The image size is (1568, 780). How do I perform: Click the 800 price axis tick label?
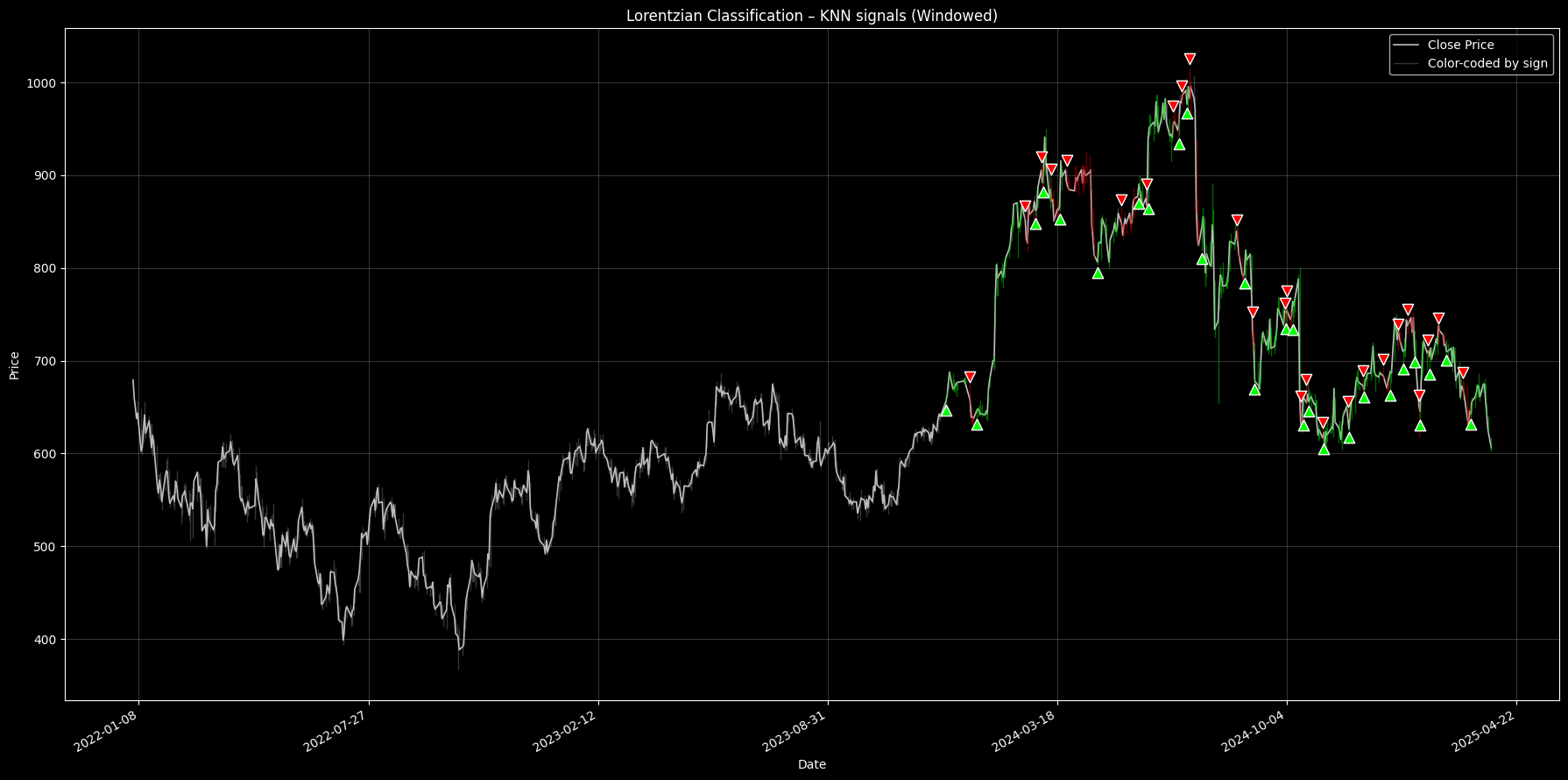click(46, 269)
